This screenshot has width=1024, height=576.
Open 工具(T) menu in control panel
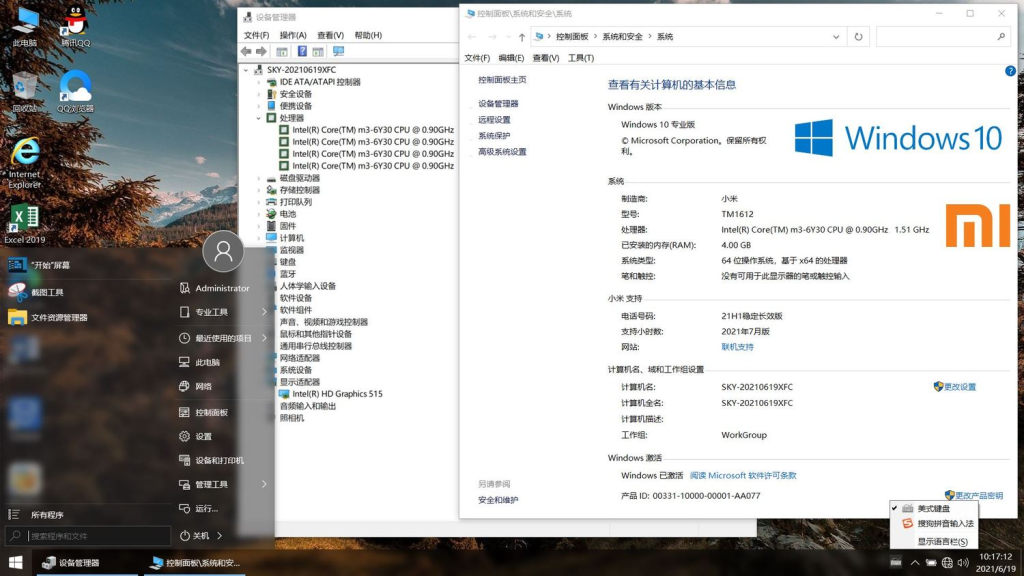point(581,58)
